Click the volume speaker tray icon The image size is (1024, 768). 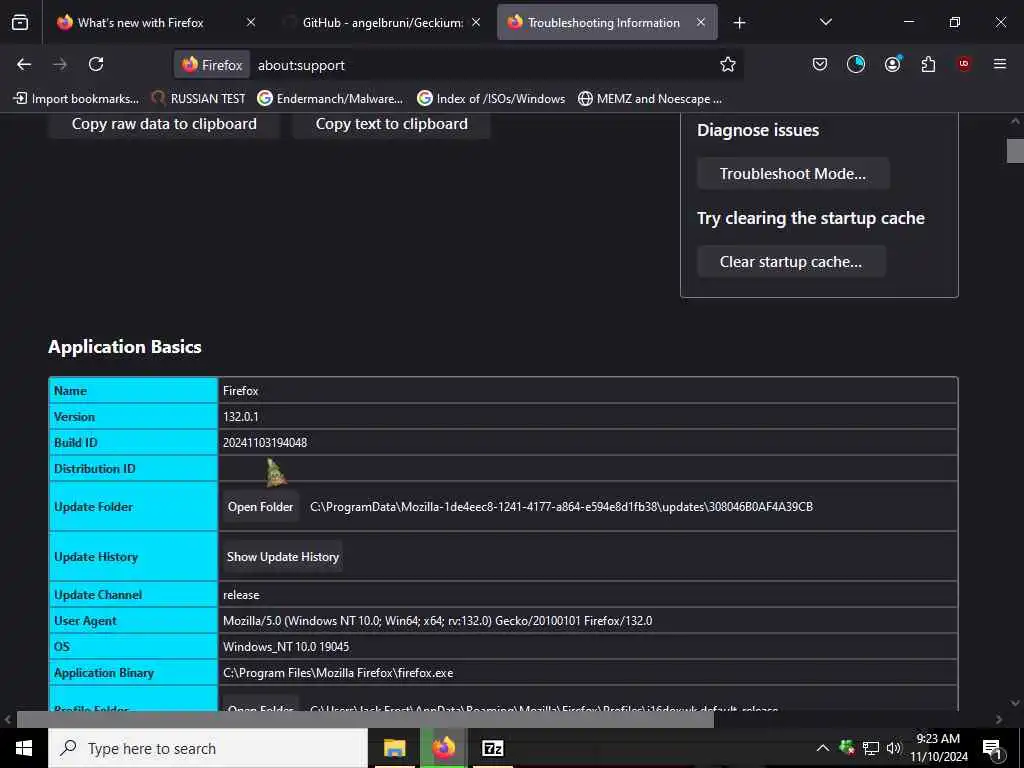[893, 748]
